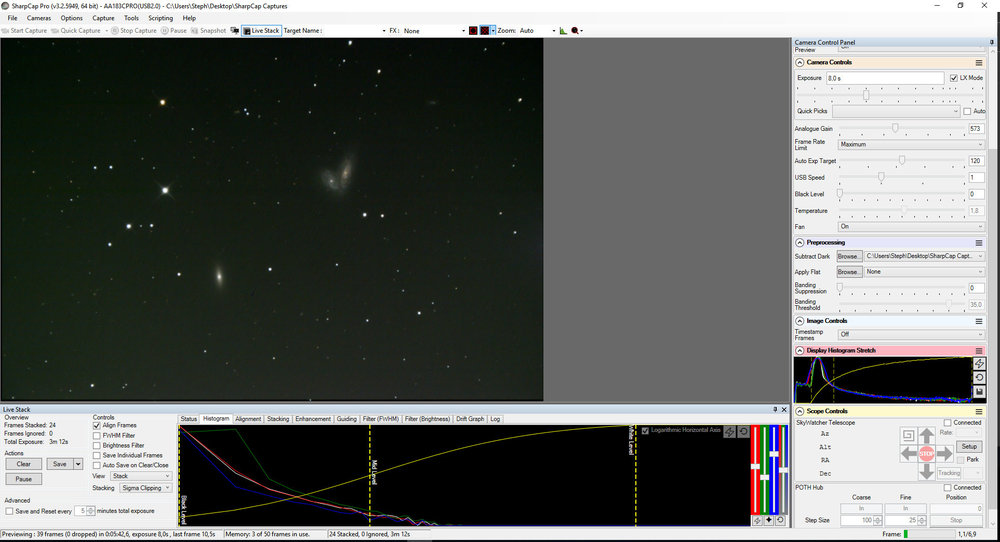Viewport: 1000px width, 542px height.
Task: Check Save Individual Frames
Action: pyautogui.click(x=97, y=455)
